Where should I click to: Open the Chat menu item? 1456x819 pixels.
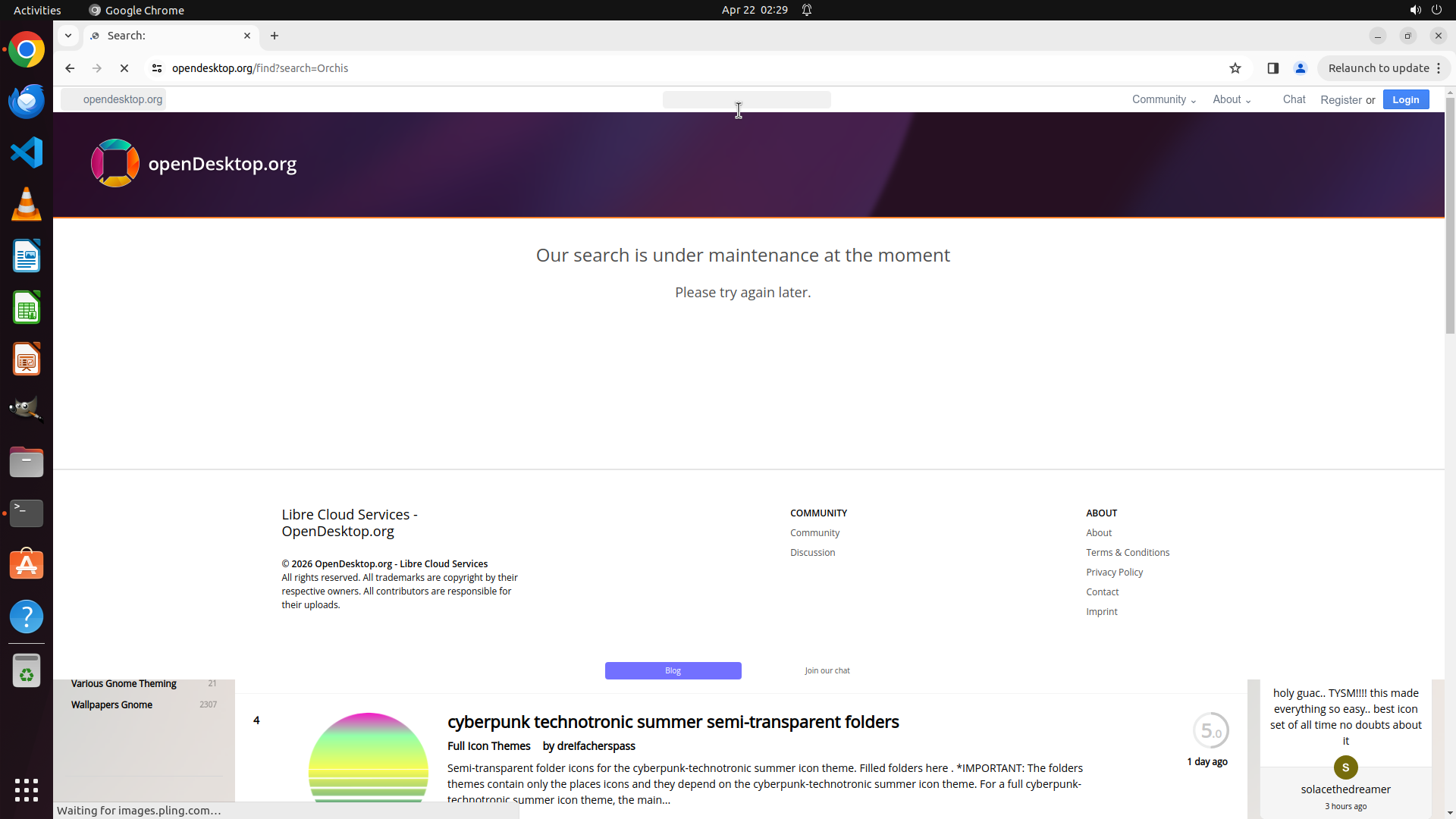1294,99
